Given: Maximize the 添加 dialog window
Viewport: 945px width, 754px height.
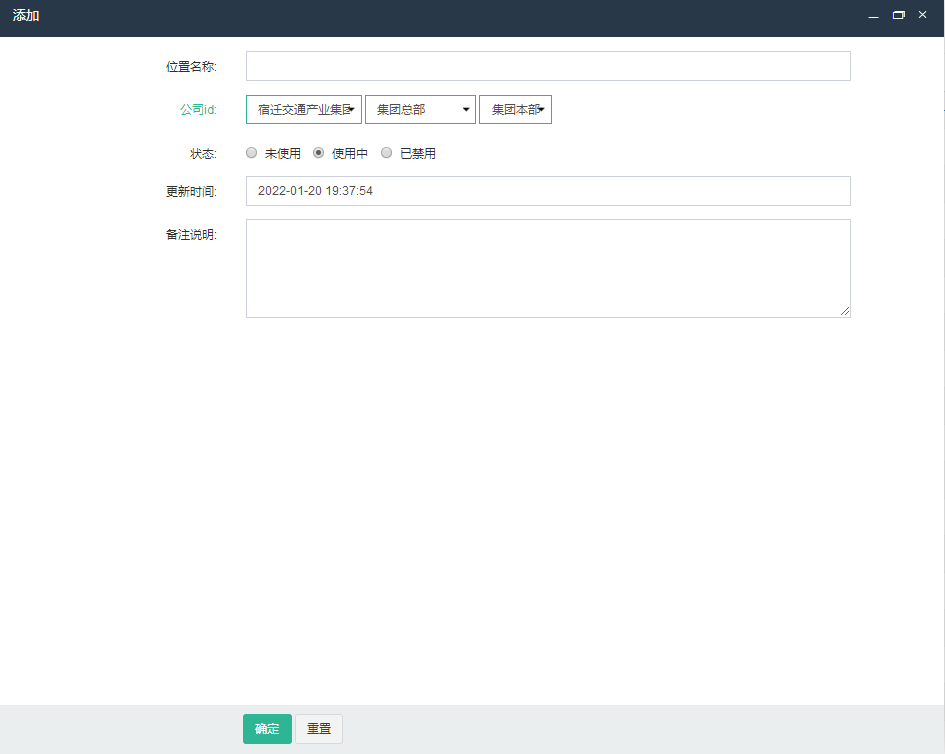Looking at the screenshot, I should point(898,16).
